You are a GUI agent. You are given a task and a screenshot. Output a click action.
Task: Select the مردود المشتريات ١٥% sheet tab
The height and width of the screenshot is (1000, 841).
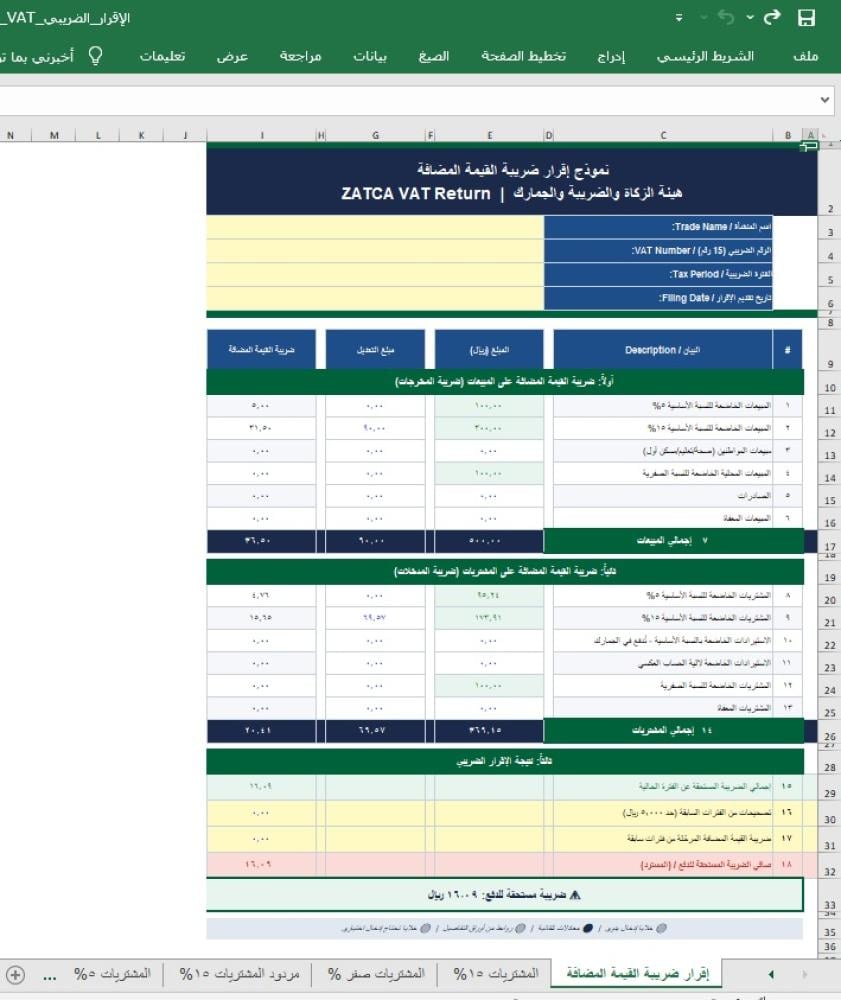(x=244, y=974)
